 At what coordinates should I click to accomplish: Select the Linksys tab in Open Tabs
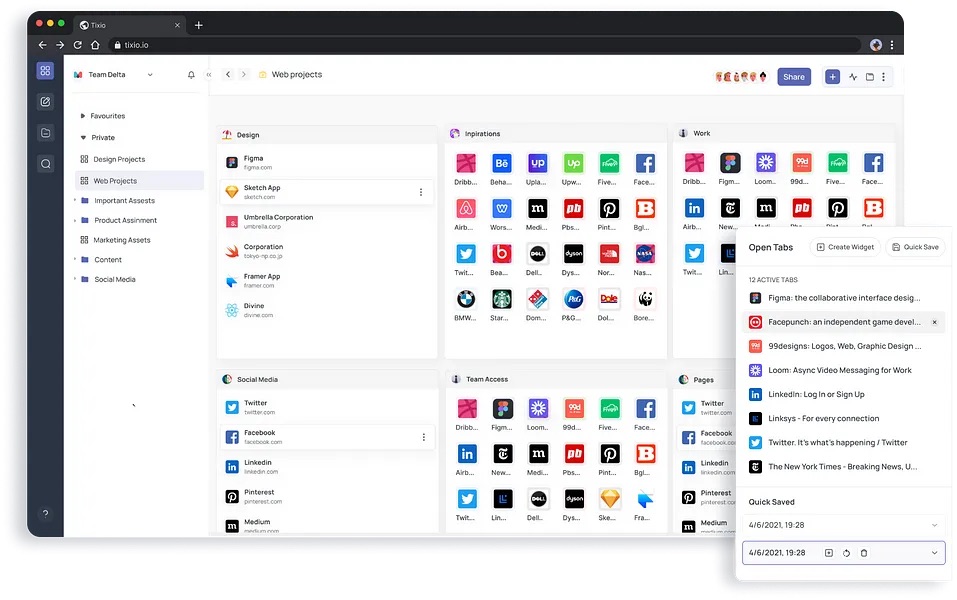[x=843, y=419]
